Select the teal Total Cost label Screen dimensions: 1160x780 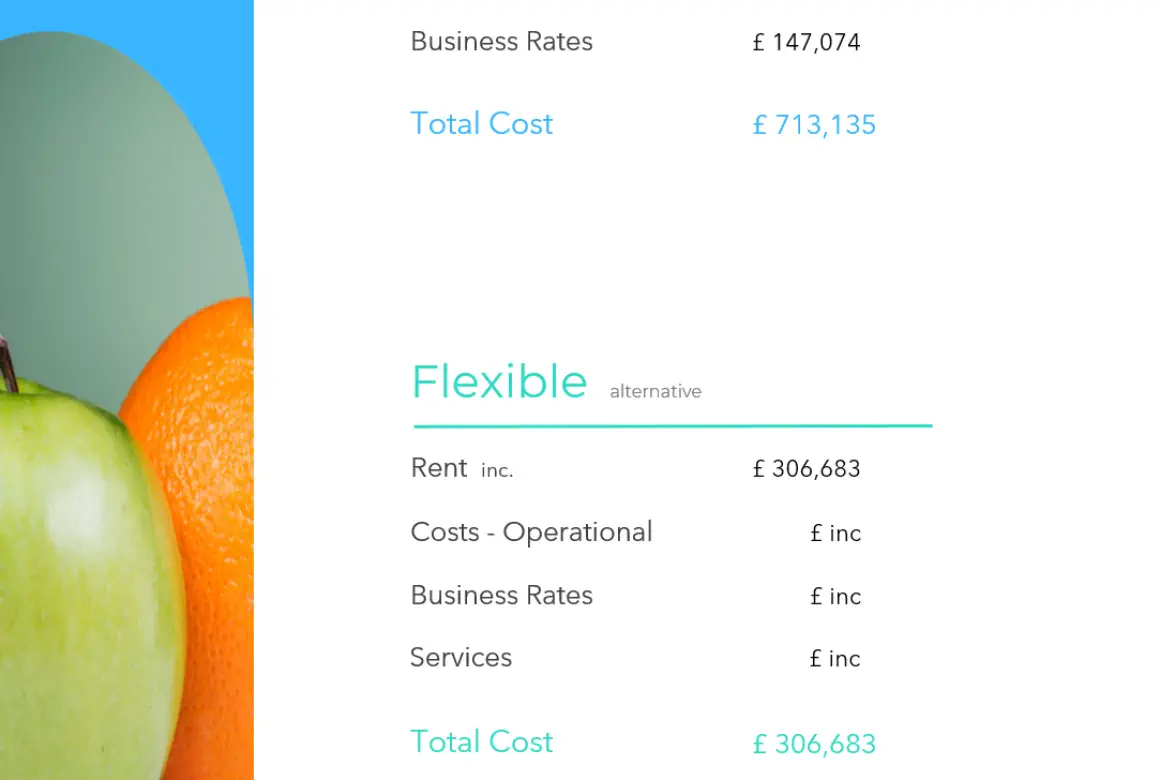coord(482,742)
